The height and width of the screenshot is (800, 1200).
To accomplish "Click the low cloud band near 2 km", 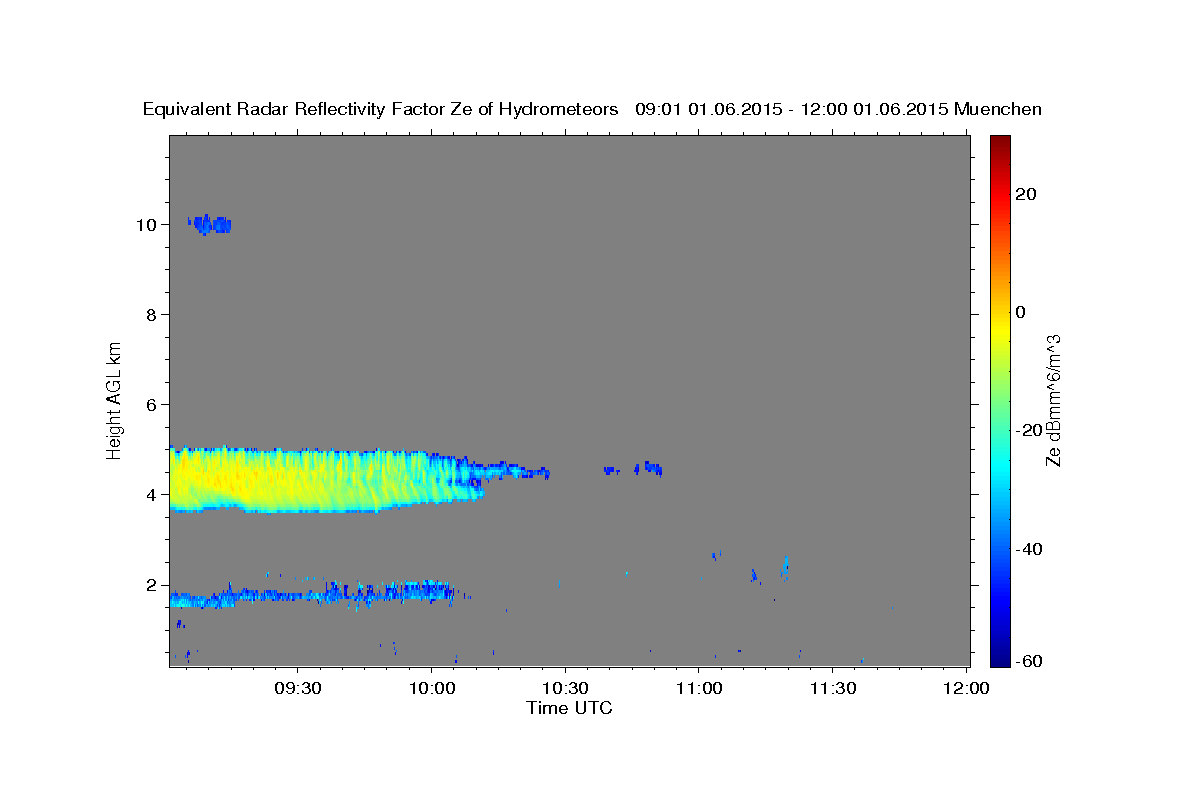I will (310, 594).
